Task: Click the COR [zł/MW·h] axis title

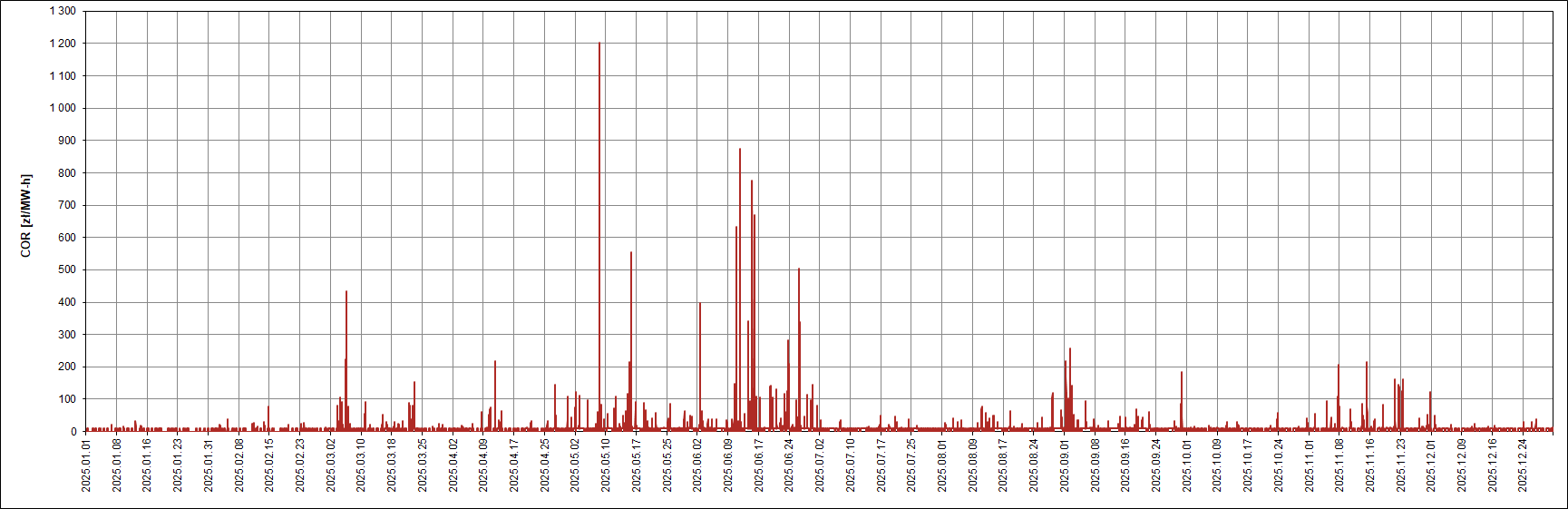Action: pyautogui.click(x=25, y=216)
